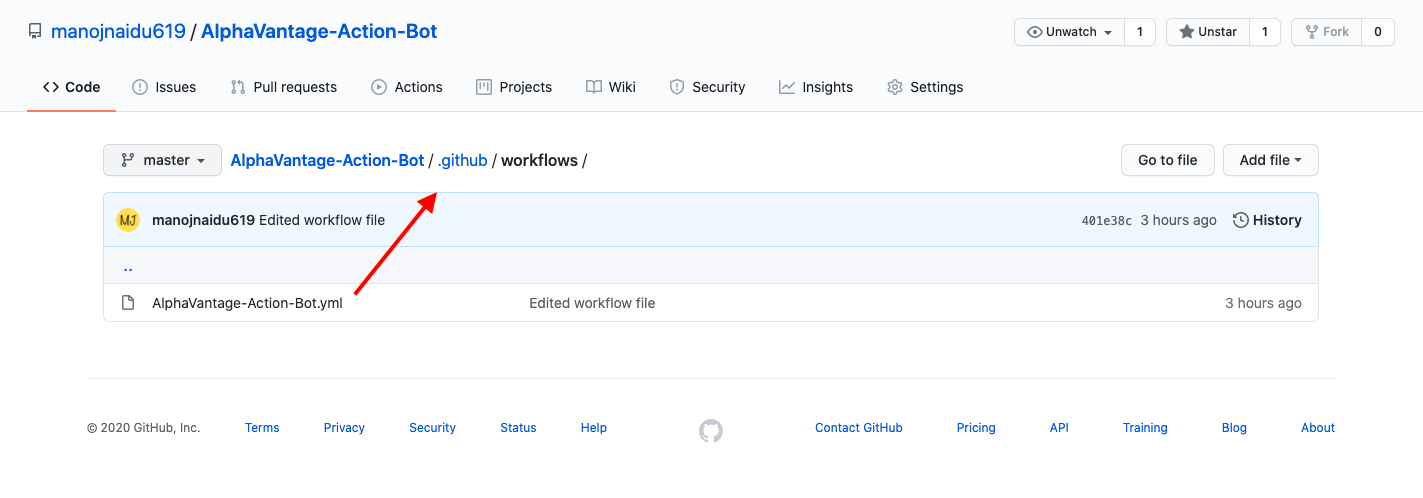Open the Unwatch notifications dropdown
Image resolution: width=1423 pixels, height=498 pixels.
point(1069,32)
